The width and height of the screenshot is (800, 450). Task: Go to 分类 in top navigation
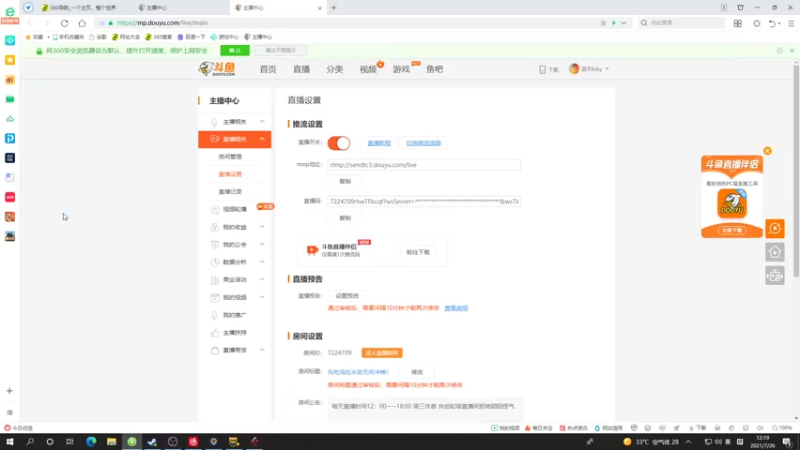coord(335,69)
